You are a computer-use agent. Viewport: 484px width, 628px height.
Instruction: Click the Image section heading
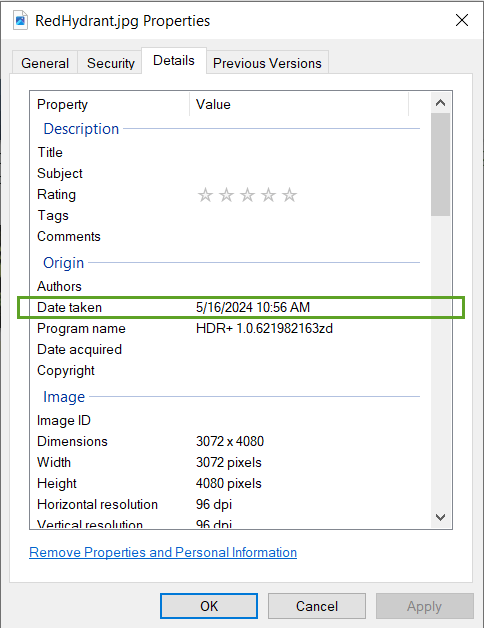pyautogui.click(x=64, y=397)
